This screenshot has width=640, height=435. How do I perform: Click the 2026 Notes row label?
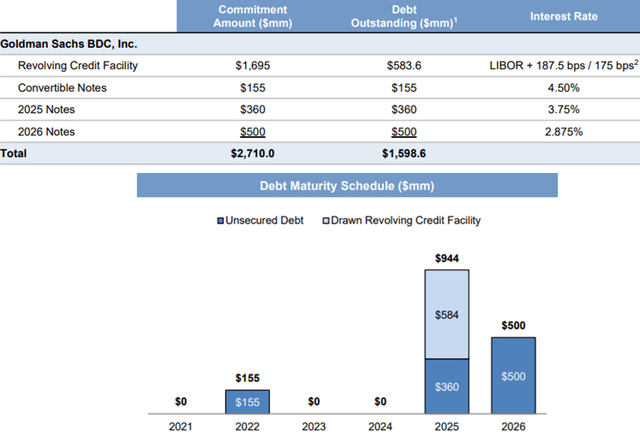46,132
